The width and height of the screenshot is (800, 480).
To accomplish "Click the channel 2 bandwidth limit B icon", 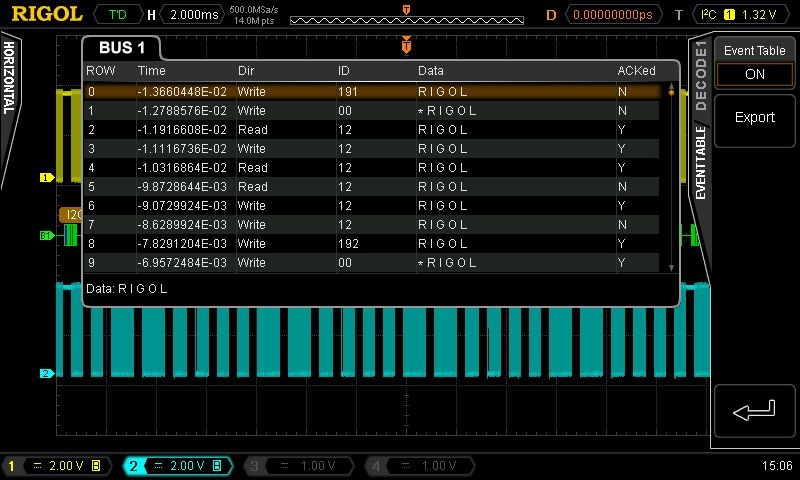I will (x=217, y=465).
